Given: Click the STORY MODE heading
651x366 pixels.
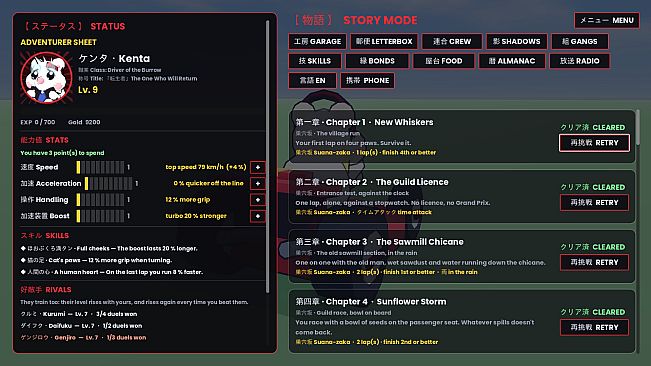Looking at the screenshot, I should [380, 20].
